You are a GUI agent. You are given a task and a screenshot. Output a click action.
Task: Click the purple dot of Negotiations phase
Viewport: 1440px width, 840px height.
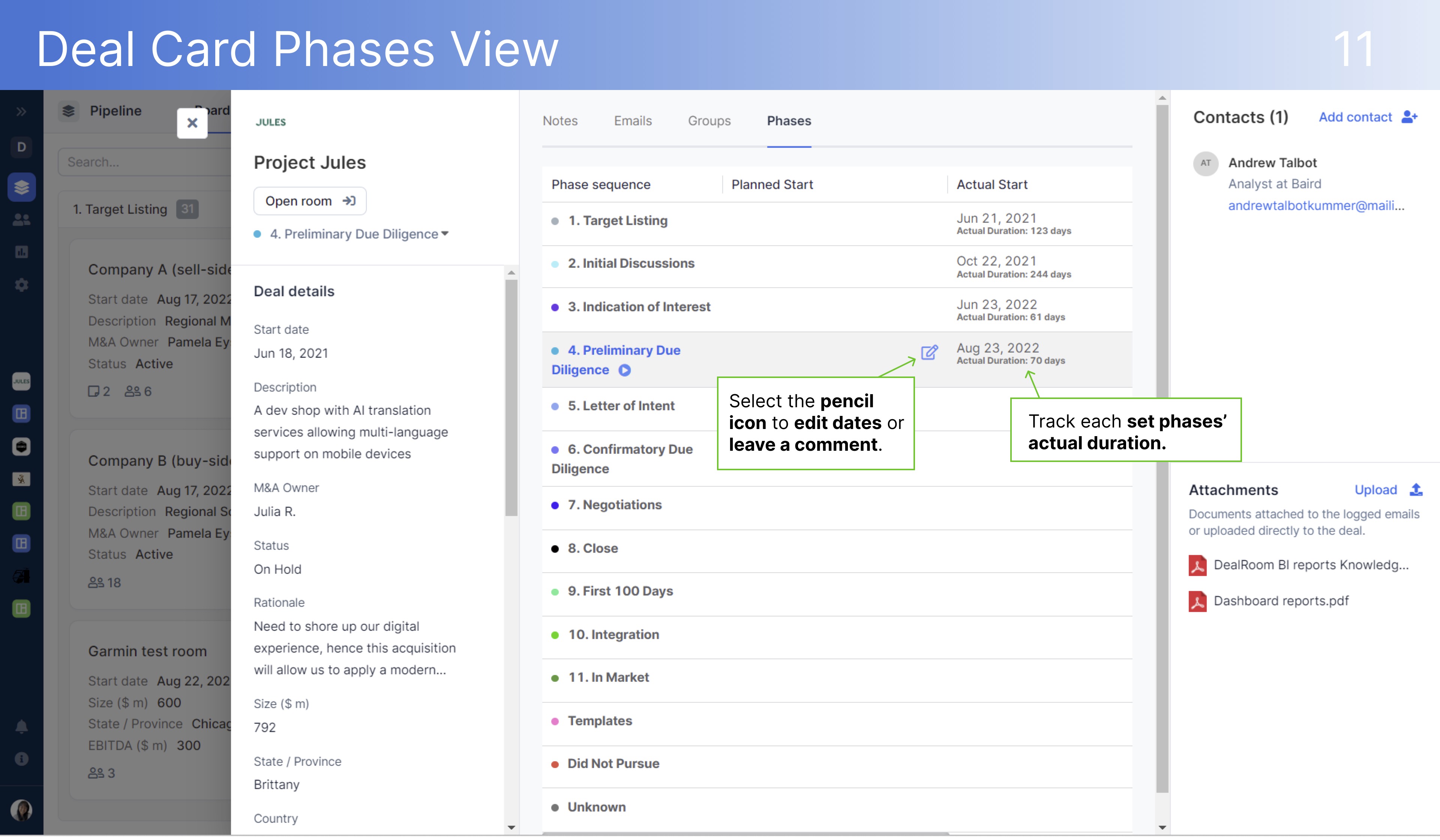[555, 505]
